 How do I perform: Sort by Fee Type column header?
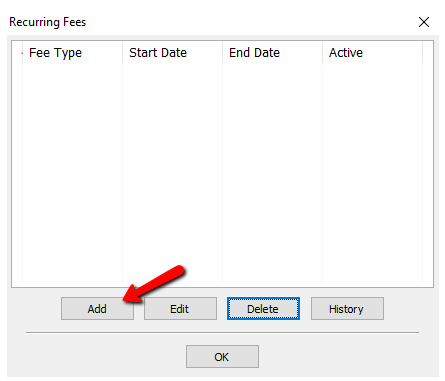(72, 53)
